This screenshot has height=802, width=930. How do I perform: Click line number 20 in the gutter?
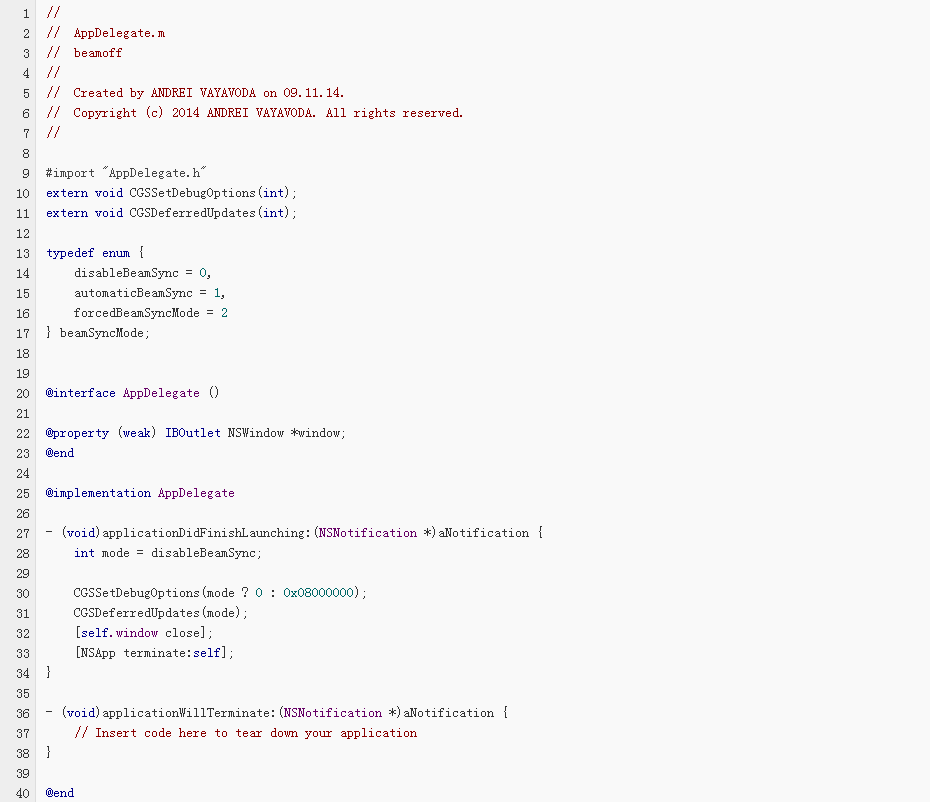pyautogui.click(x=23, y=393)
